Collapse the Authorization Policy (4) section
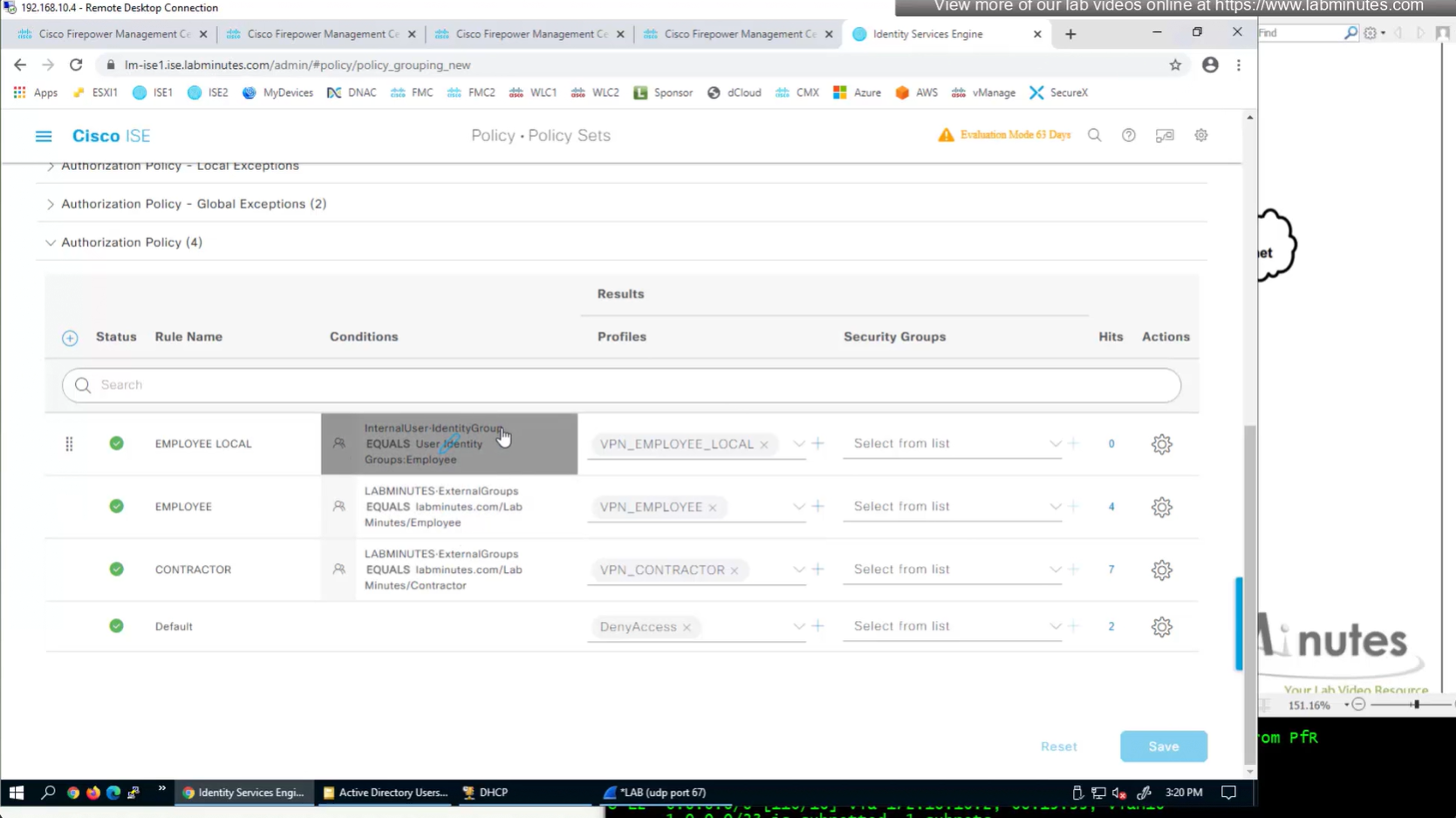The image size is (1456, 818). 51,242
